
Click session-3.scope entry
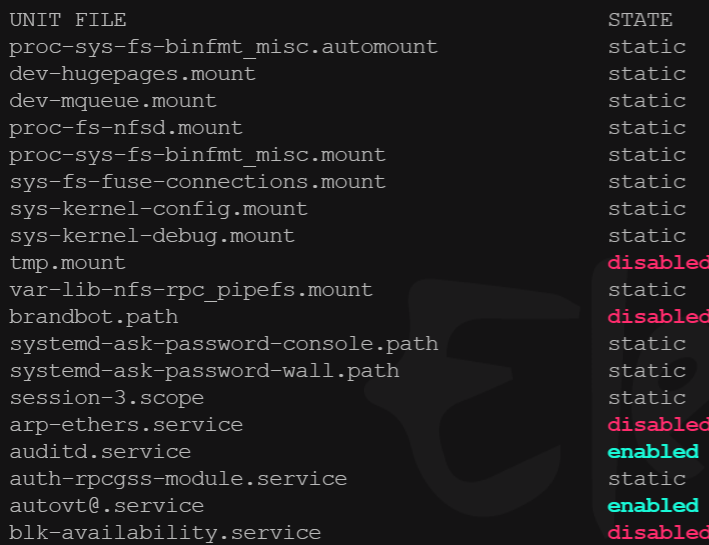[107, 398]
